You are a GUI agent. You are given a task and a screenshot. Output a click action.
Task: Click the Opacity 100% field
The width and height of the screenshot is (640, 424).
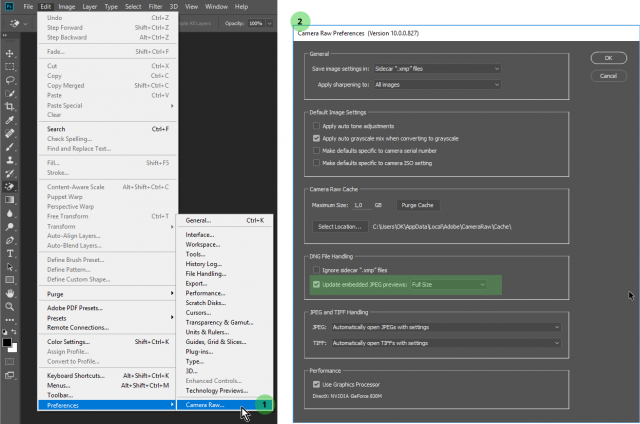pyautogui.click(x=256, y=23)
